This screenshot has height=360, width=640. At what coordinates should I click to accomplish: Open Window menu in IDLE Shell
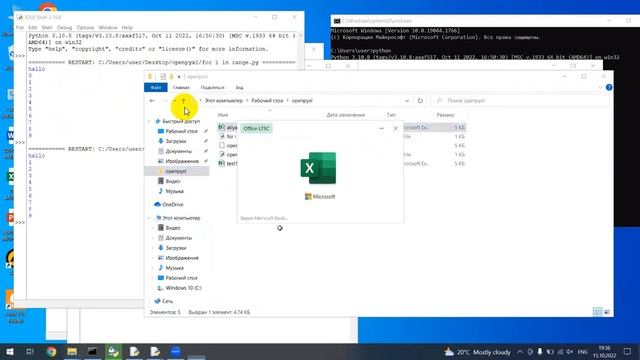point(108,27)
